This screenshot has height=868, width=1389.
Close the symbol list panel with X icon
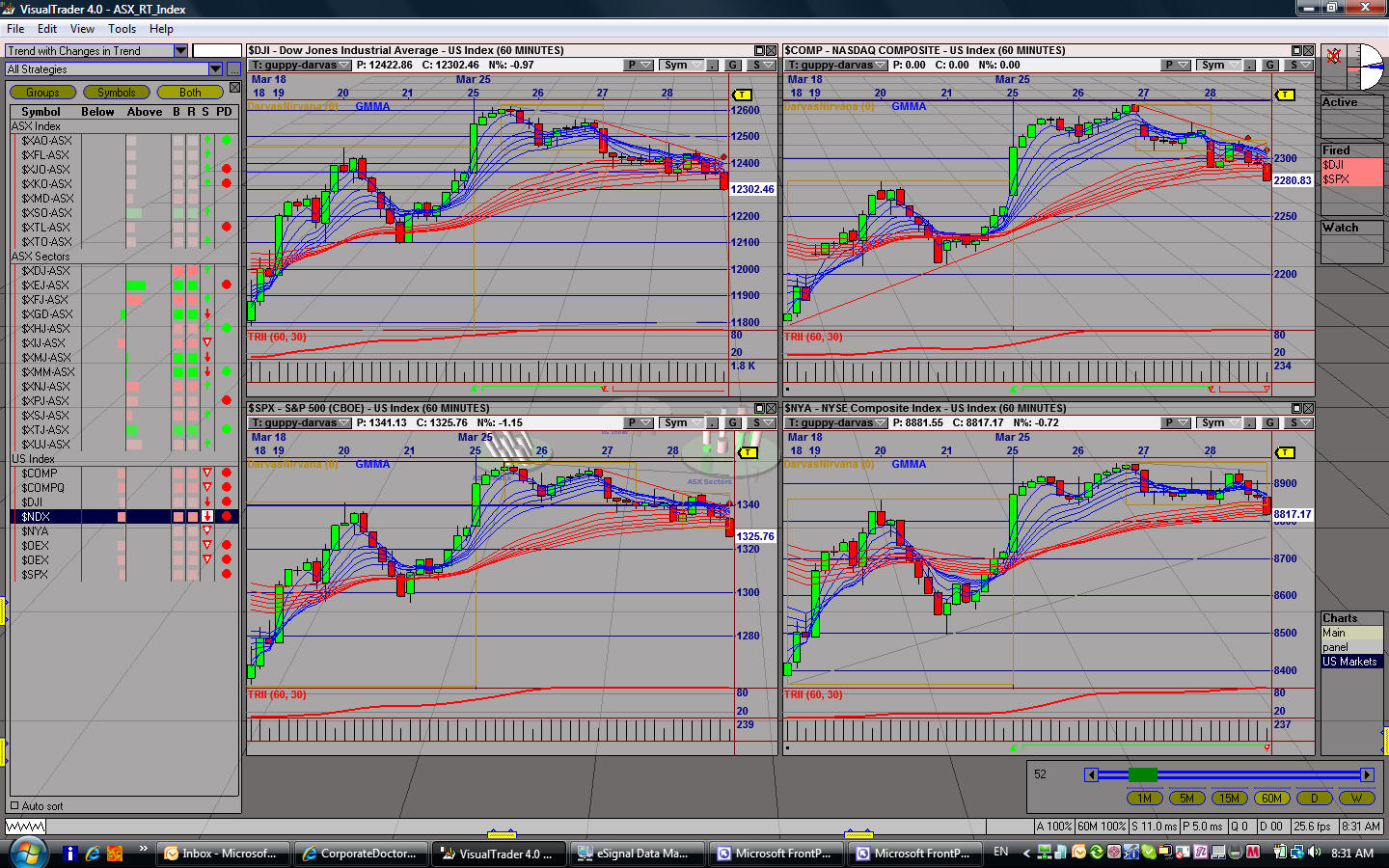[234, 88]
